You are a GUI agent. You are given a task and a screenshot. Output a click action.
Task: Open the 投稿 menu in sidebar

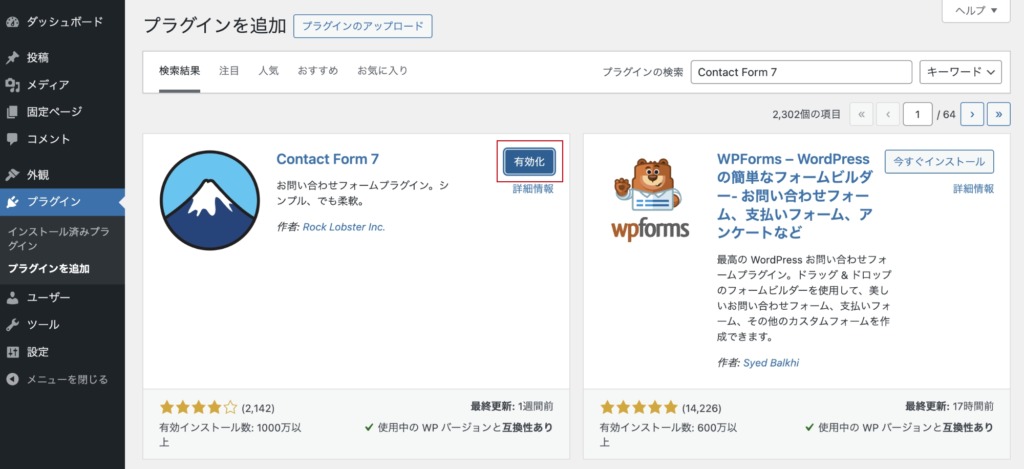coord(38,58)
